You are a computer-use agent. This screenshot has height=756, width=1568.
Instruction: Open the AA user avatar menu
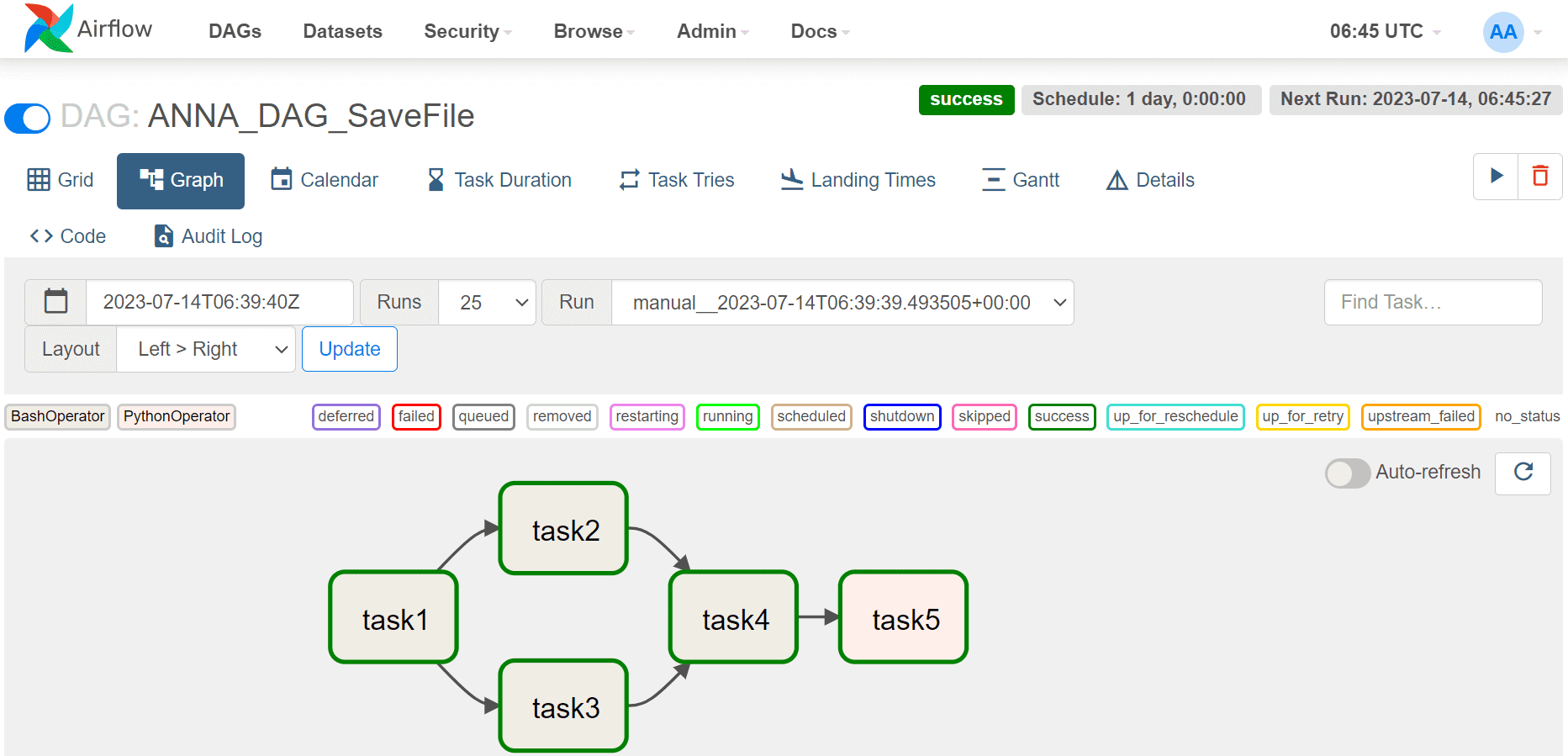1502,32
